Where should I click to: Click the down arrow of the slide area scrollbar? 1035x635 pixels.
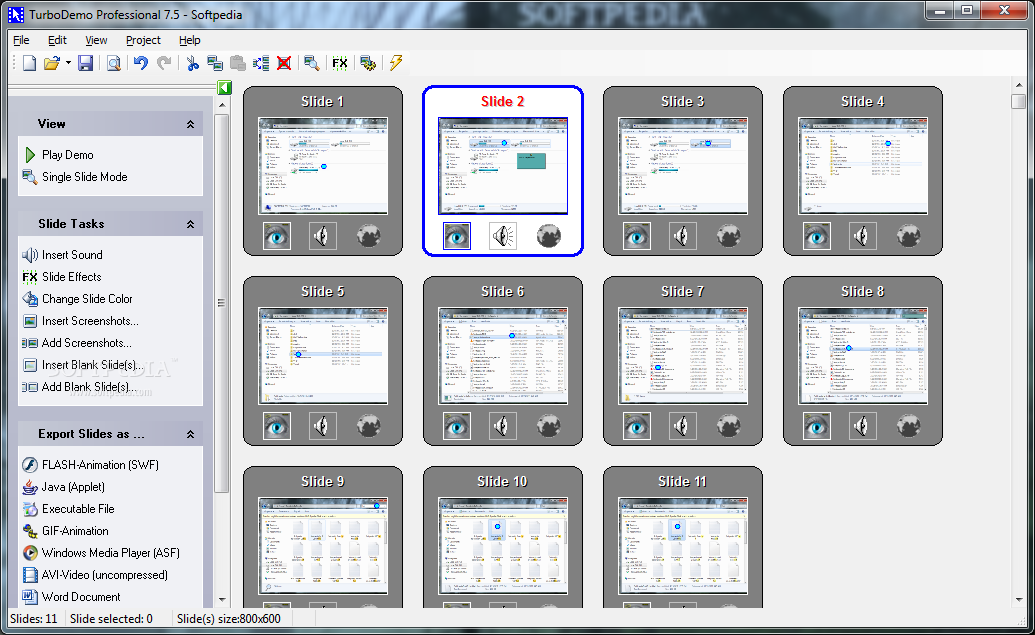[1018, 599]
